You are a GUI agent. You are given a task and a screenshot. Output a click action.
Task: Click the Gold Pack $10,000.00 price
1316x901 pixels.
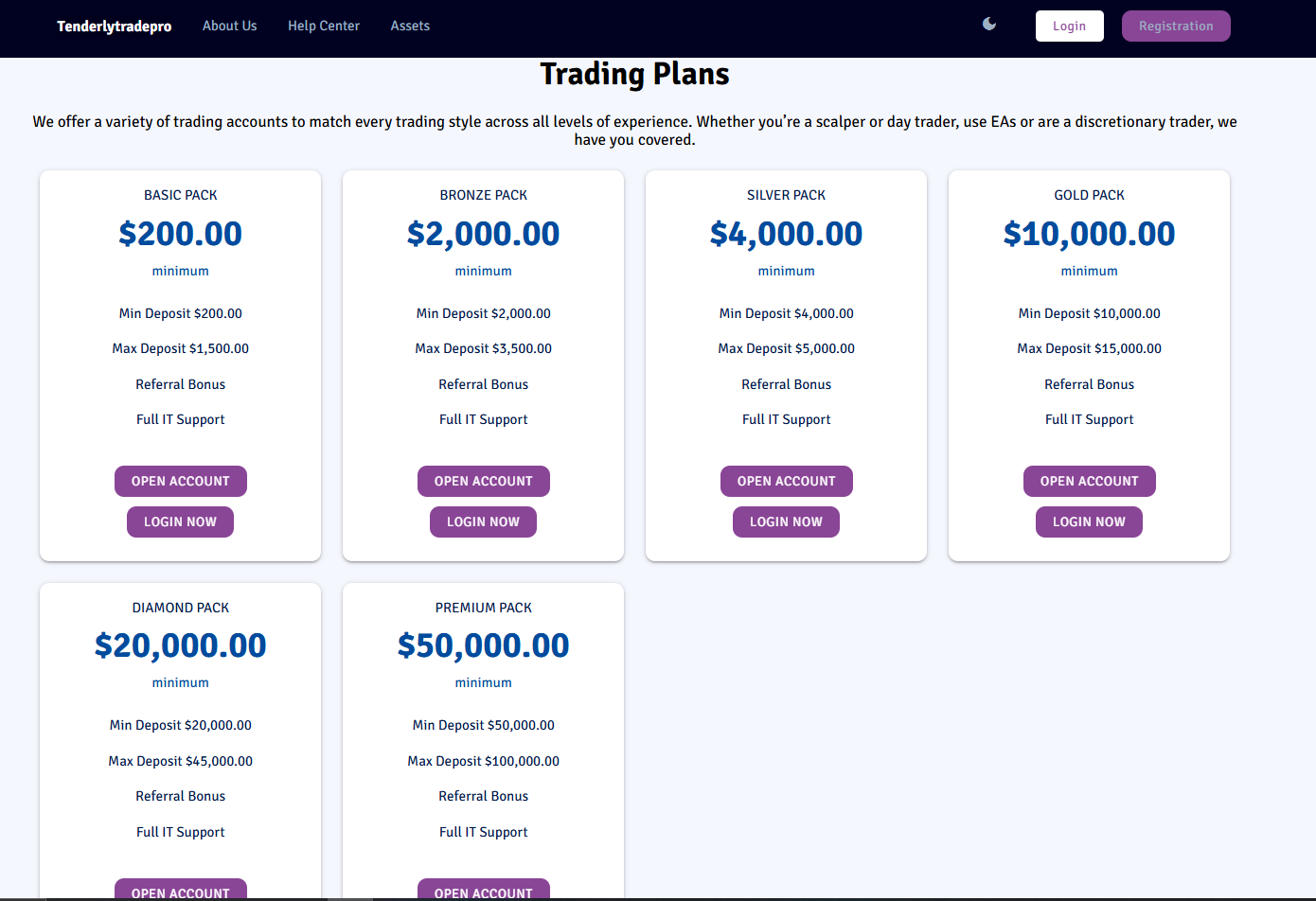pyautogui.click(x=1089, y=234)
